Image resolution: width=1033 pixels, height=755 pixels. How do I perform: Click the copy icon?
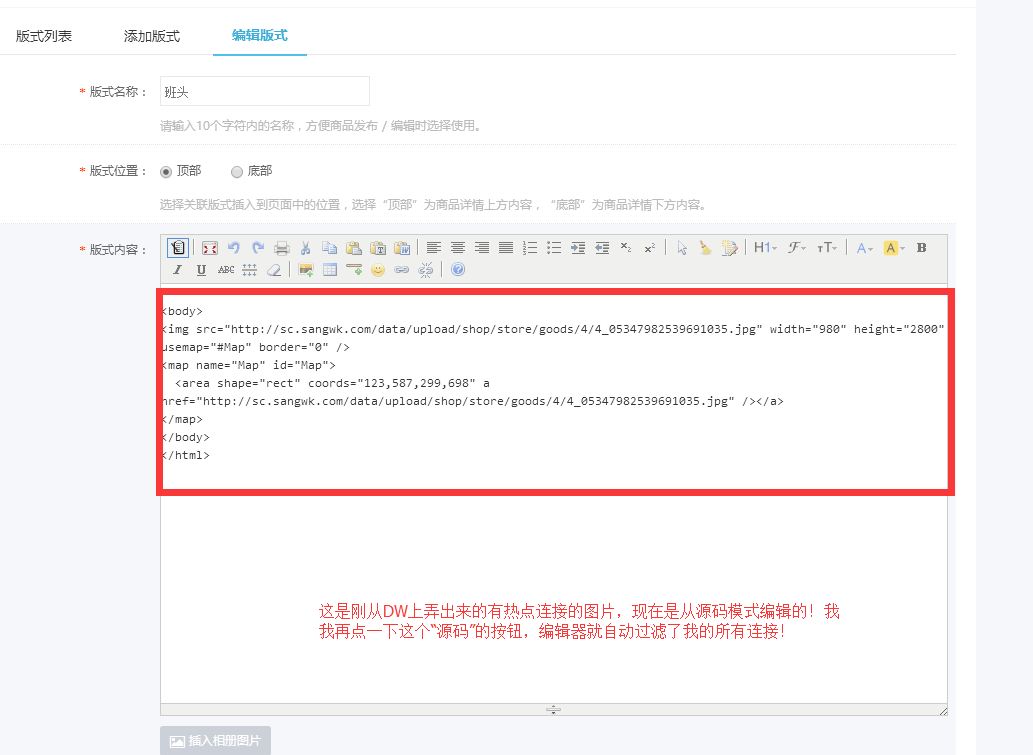(329, 248)
